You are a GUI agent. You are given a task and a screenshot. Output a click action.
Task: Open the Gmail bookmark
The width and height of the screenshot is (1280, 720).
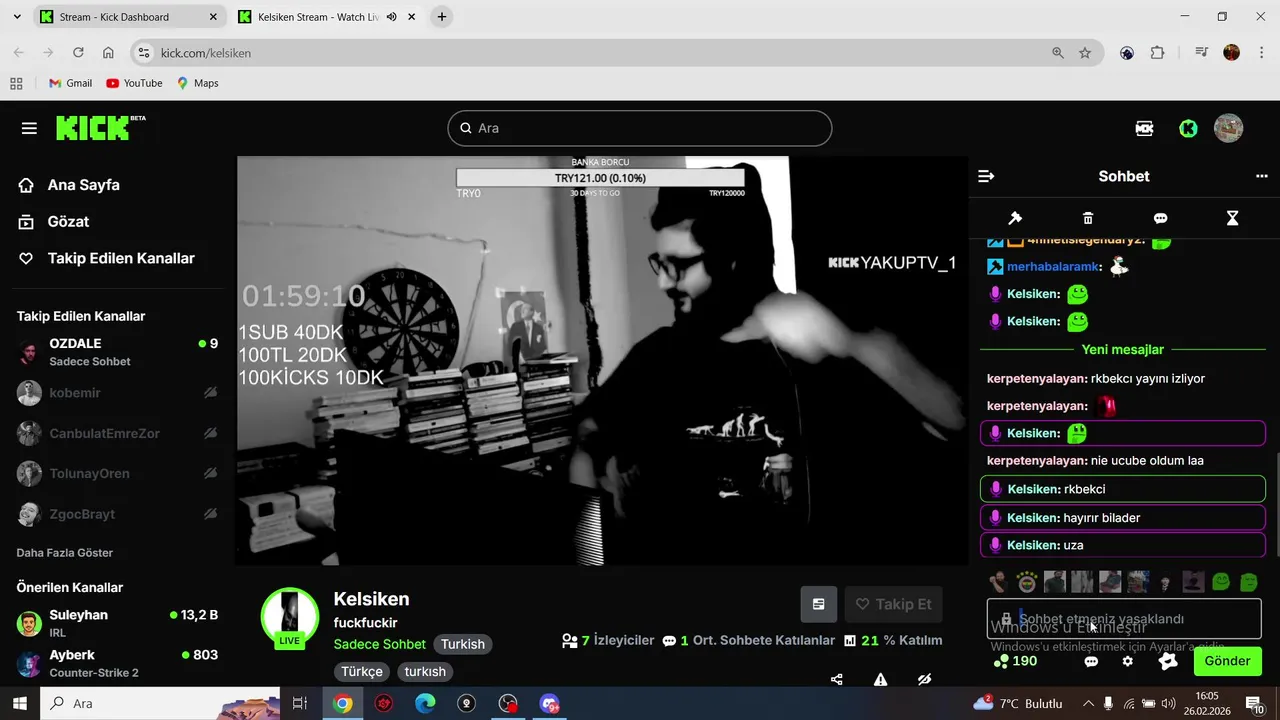70,83
